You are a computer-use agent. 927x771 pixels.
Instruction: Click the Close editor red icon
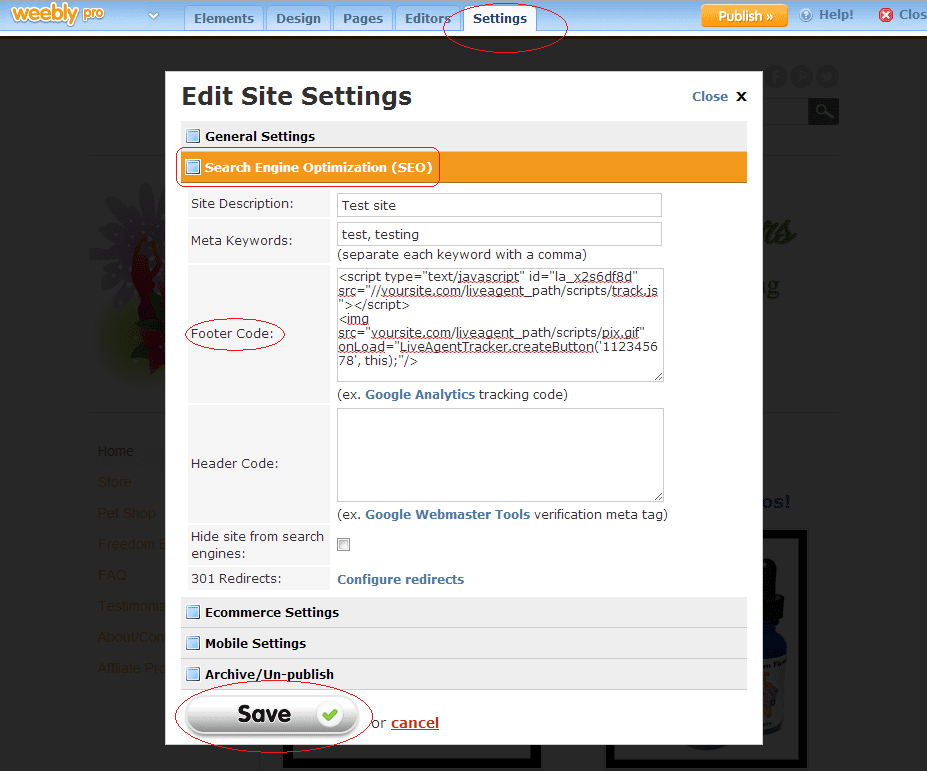tap(888, 14)
